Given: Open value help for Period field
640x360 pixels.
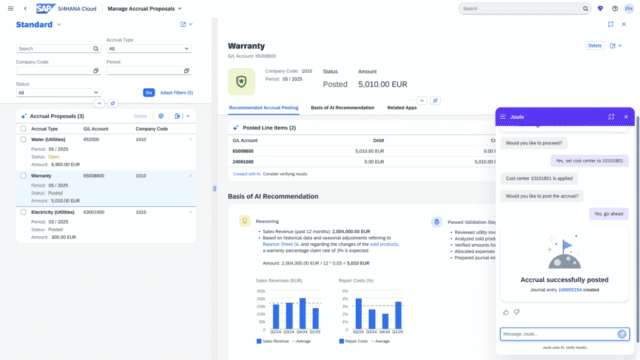Looking at the screenshot, I should 187,71.
